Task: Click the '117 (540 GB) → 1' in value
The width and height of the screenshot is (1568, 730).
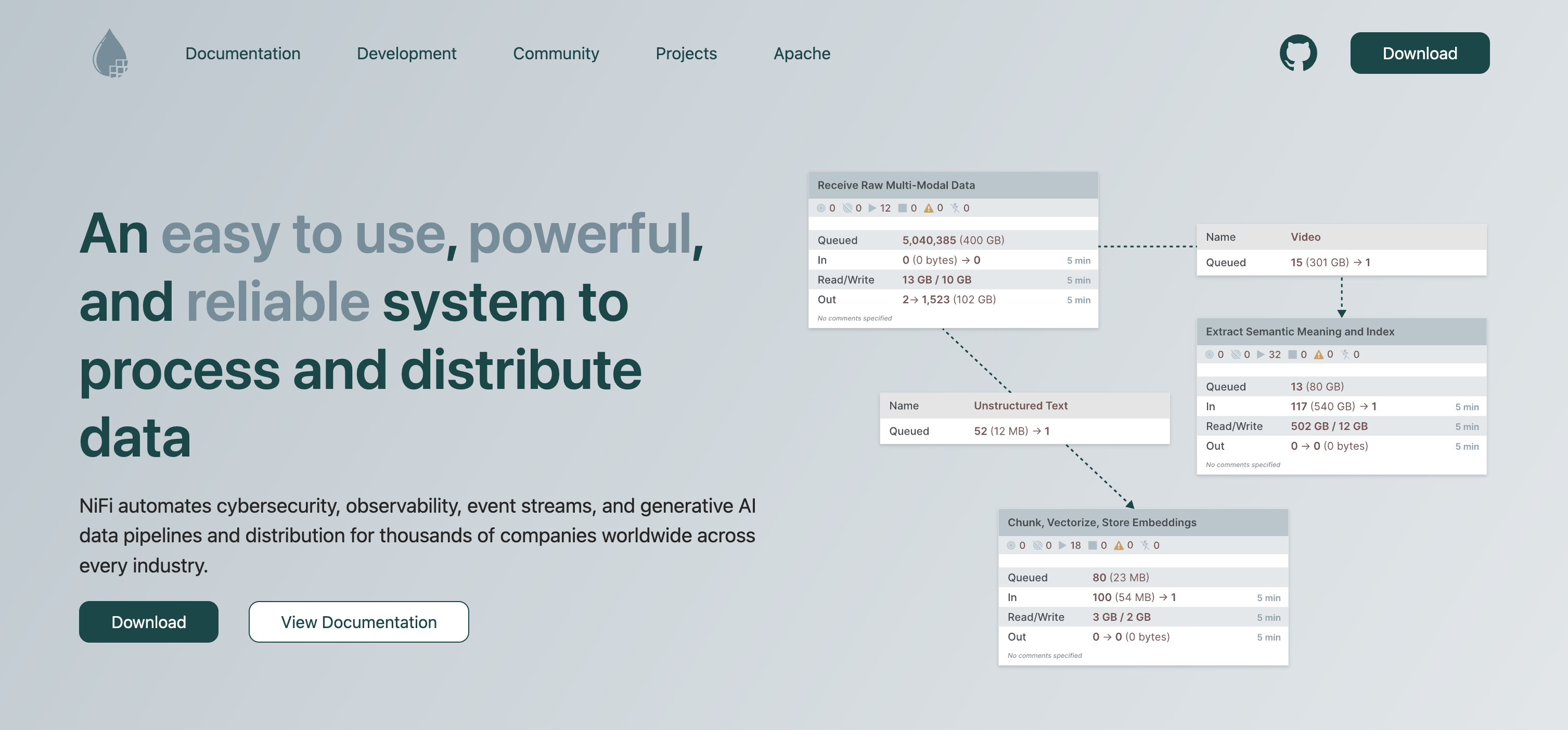Action: 1333,407
